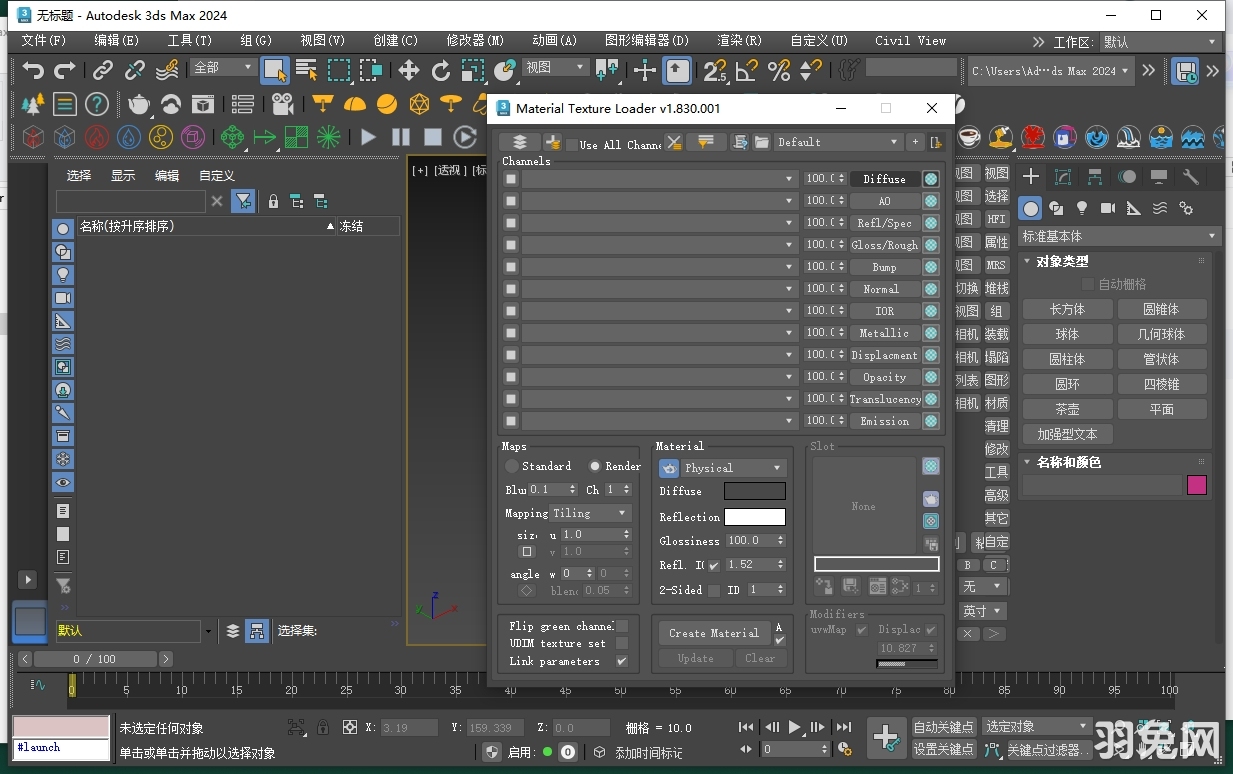Select the Rotate transform tool
The height and width of the screenshot is (774, 1233).
441,70
